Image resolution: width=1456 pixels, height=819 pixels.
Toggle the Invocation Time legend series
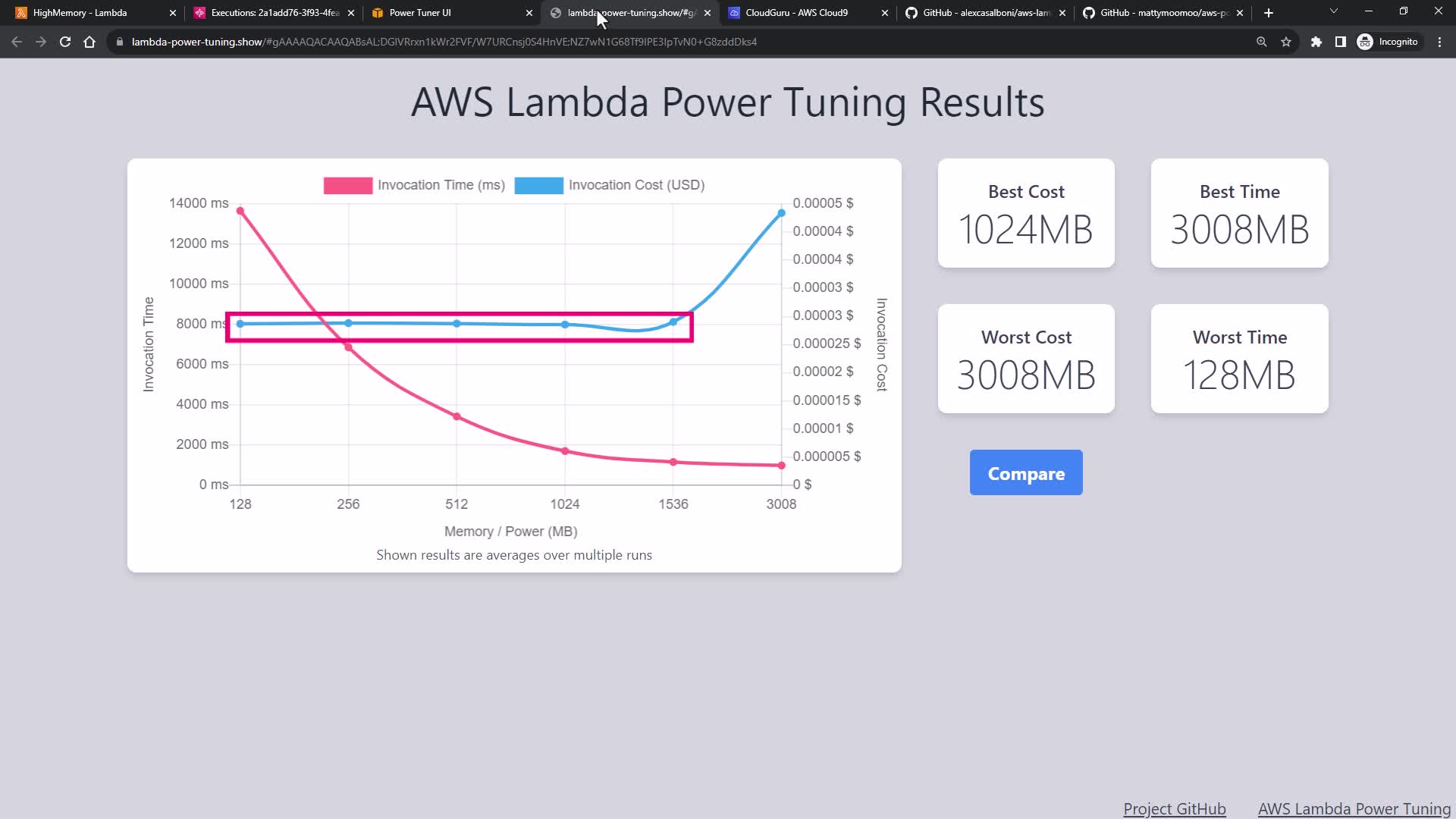pyautogui.click(x=414, y=185)
